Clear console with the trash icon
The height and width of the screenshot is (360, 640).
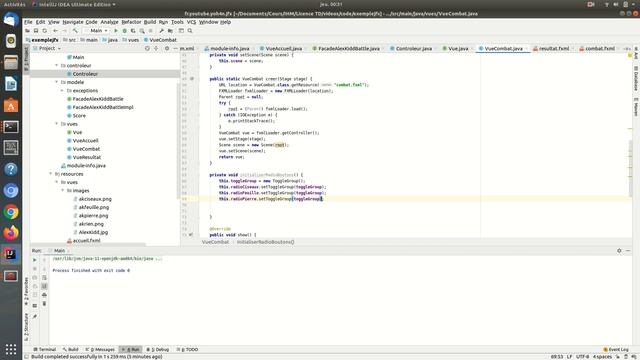(x=44, y=304)
